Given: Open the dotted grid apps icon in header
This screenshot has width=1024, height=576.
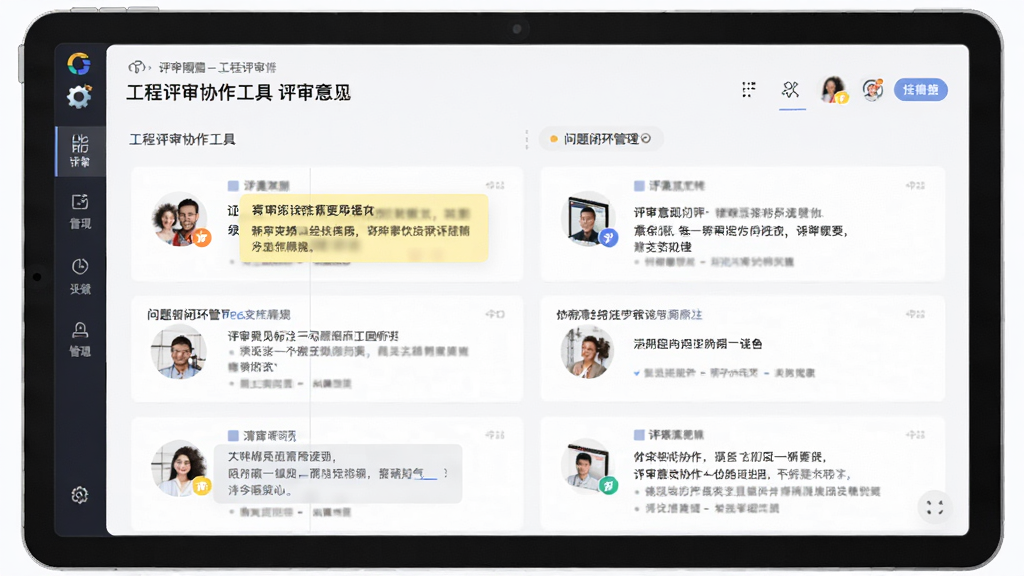Looking at the screenshot, I should click(x=748, y=89).
